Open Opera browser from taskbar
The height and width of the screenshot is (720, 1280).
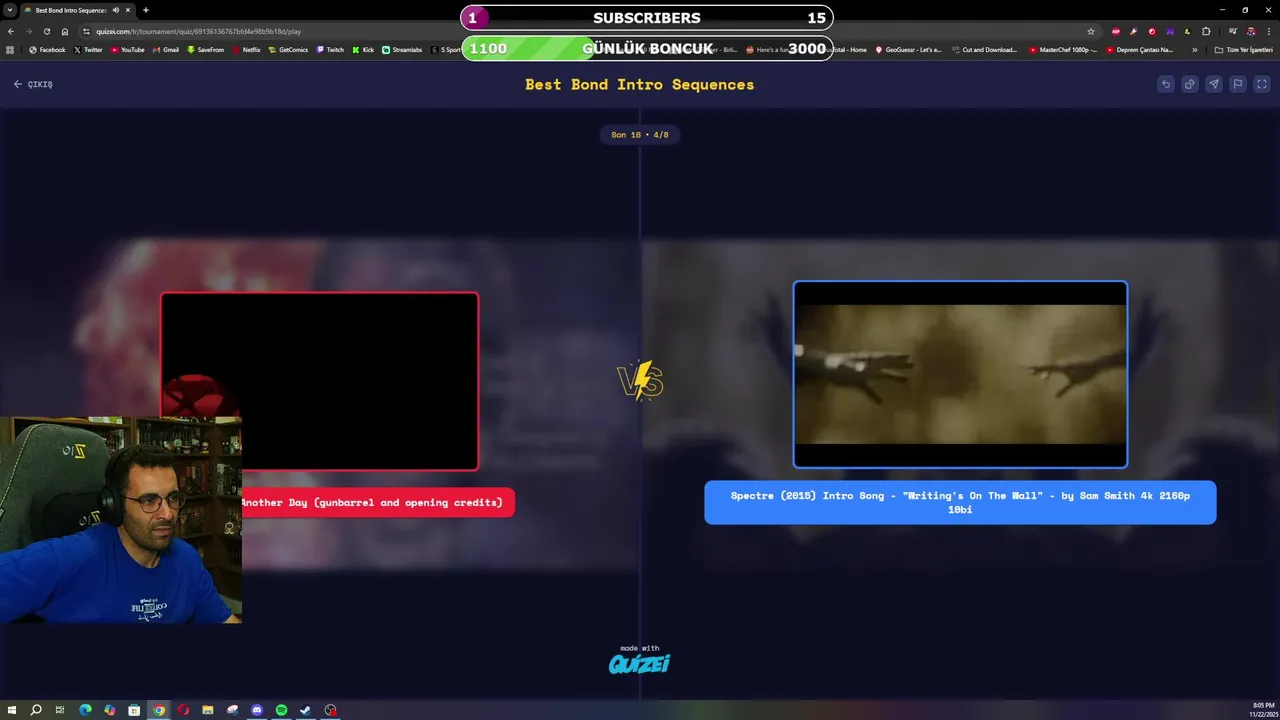(183, 710)
